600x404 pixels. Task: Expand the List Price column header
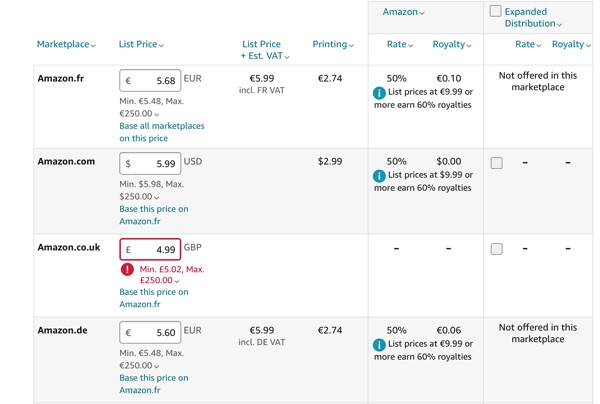pos(141,44)
